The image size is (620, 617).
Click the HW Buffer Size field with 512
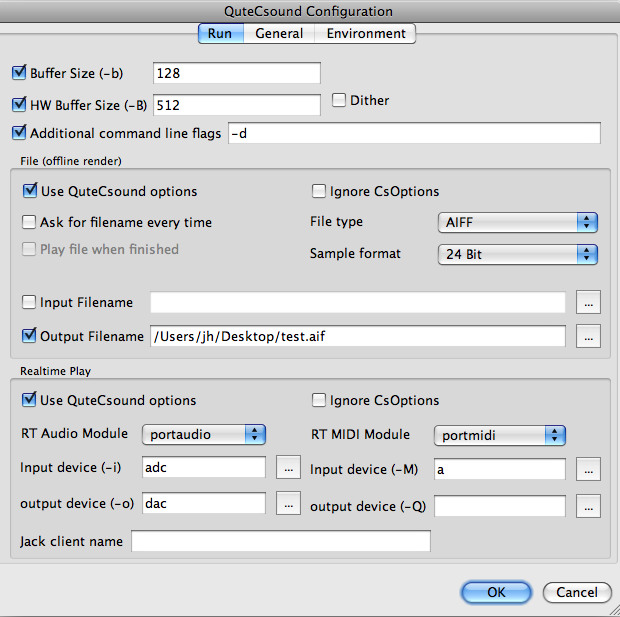[237, 105]
